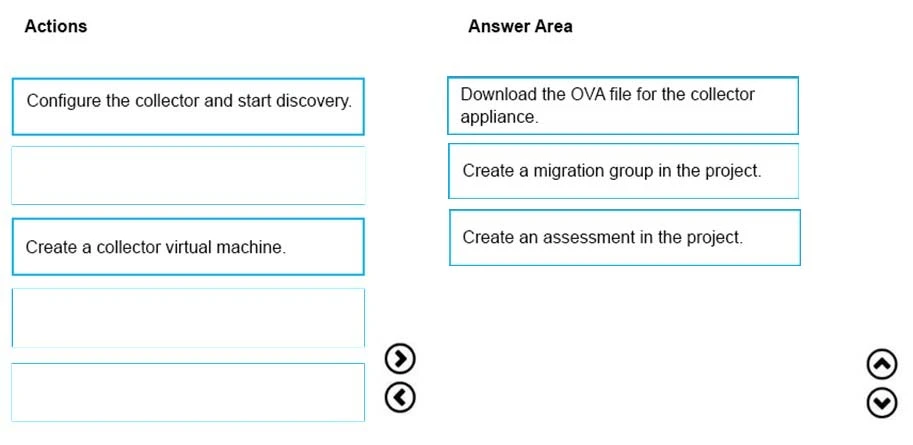Select 'Create an assessment in the project'
Viewport: 913px width, 445px height.
point(624,237)
